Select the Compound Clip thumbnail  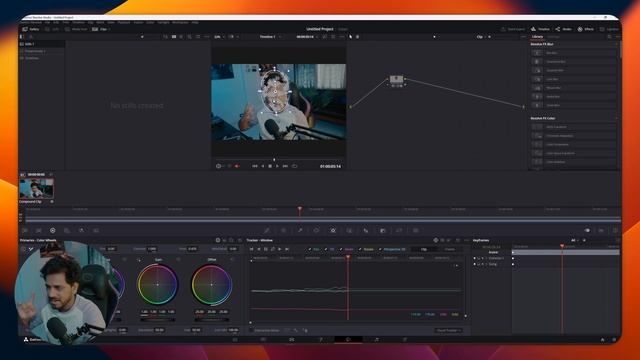point(36,188)
